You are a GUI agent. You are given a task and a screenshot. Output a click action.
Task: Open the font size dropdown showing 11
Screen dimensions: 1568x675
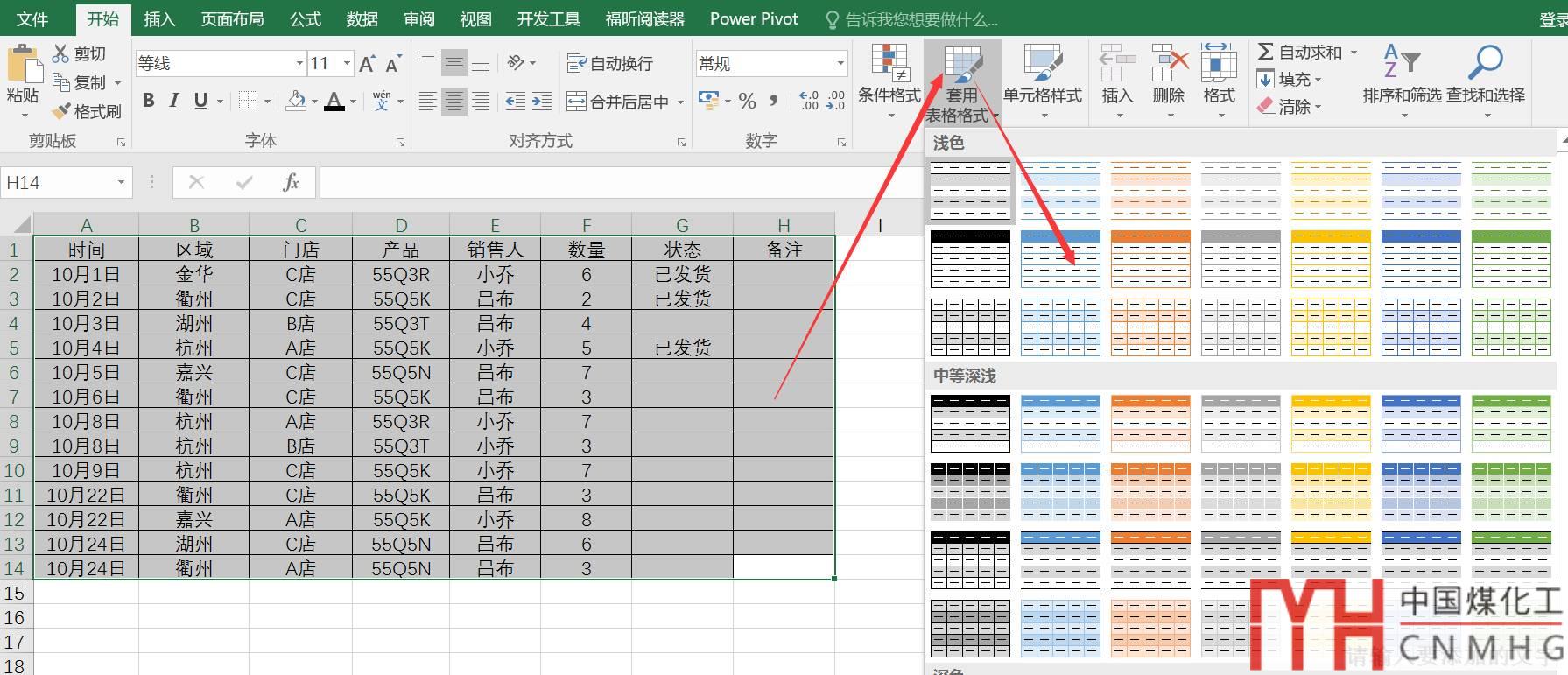point(347,63)
